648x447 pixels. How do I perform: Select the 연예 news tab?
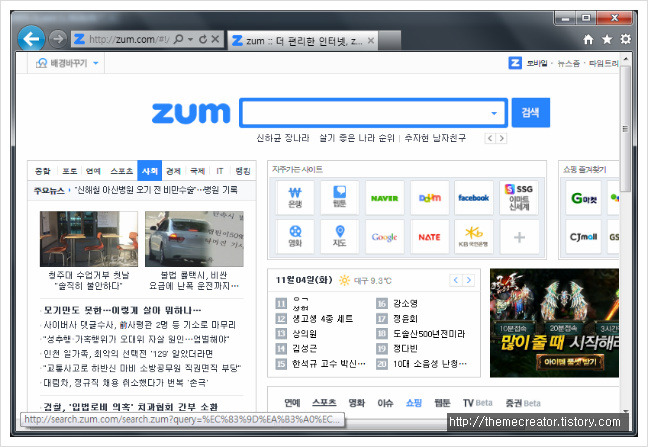click(93, 171)
